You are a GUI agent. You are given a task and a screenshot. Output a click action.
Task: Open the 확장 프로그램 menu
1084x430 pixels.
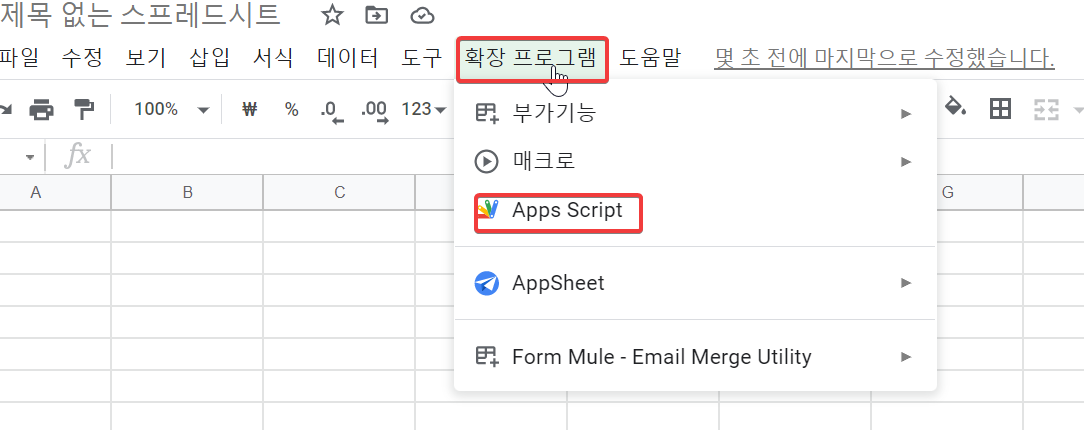(532, 59)
